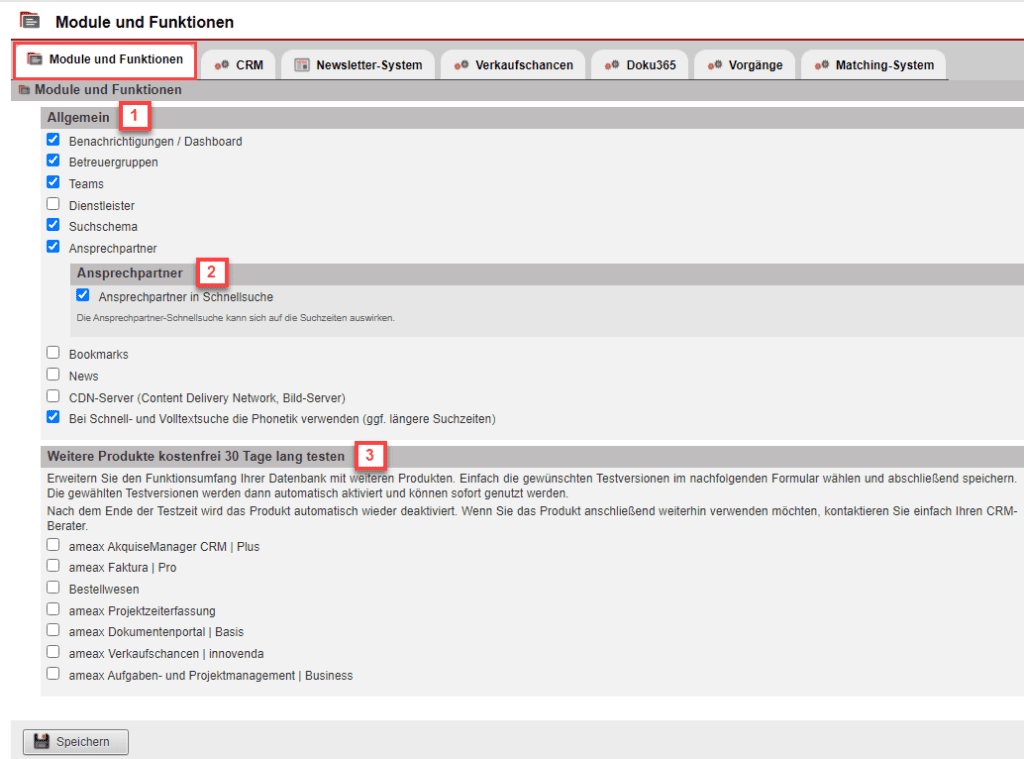Click the red folder icon beside page title
Viewport: 1024px width, 759px height.
(x=30, y=20)
